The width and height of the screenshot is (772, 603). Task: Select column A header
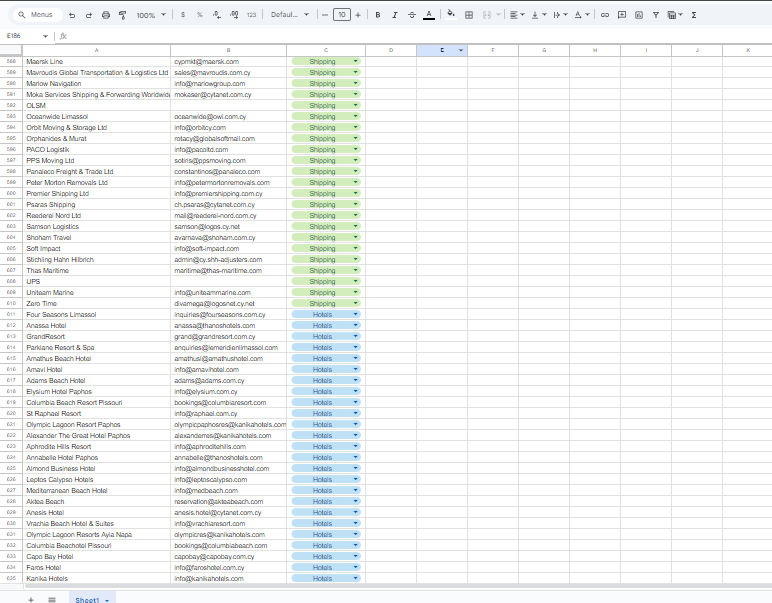click(x=96, y=50)
